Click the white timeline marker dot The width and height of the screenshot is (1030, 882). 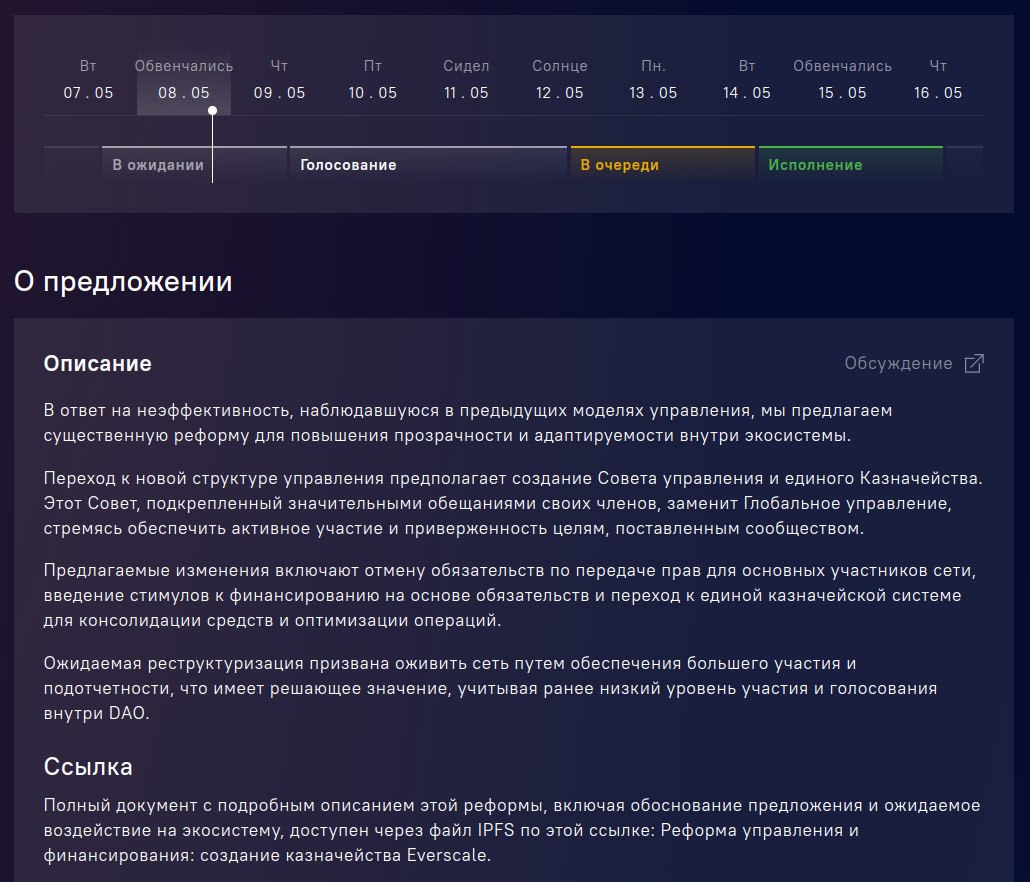pyautogui.click(x=212, y=111)
